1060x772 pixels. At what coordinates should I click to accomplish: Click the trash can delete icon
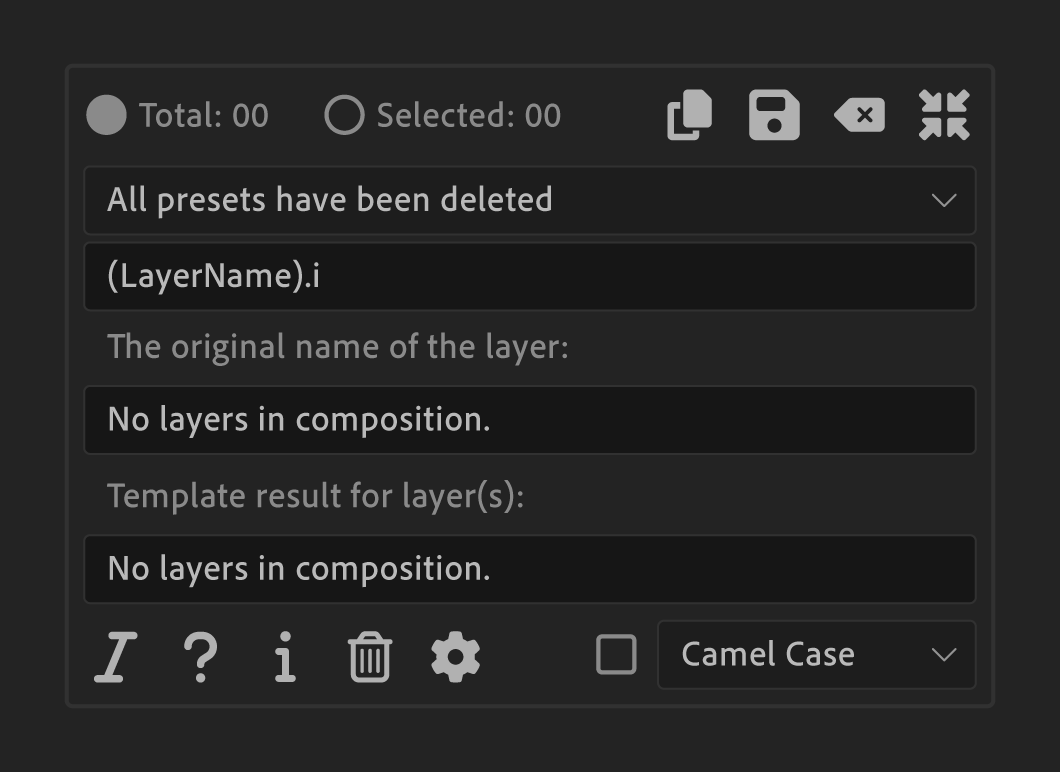tap(370, 658)
